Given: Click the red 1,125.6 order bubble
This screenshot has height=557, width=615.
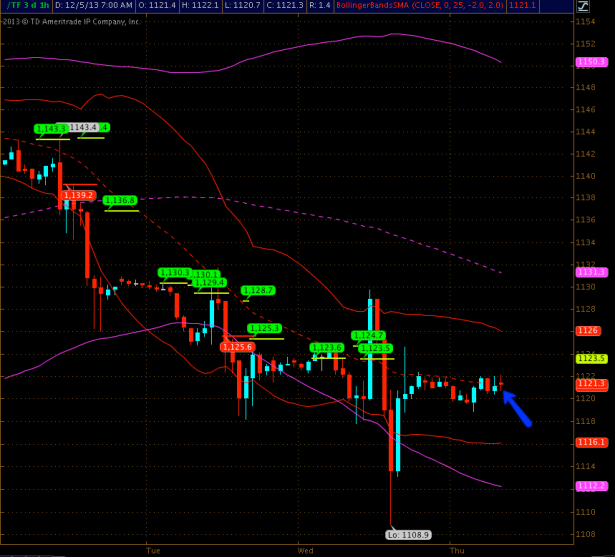Looking at the screenshot, I should (236, 346).
